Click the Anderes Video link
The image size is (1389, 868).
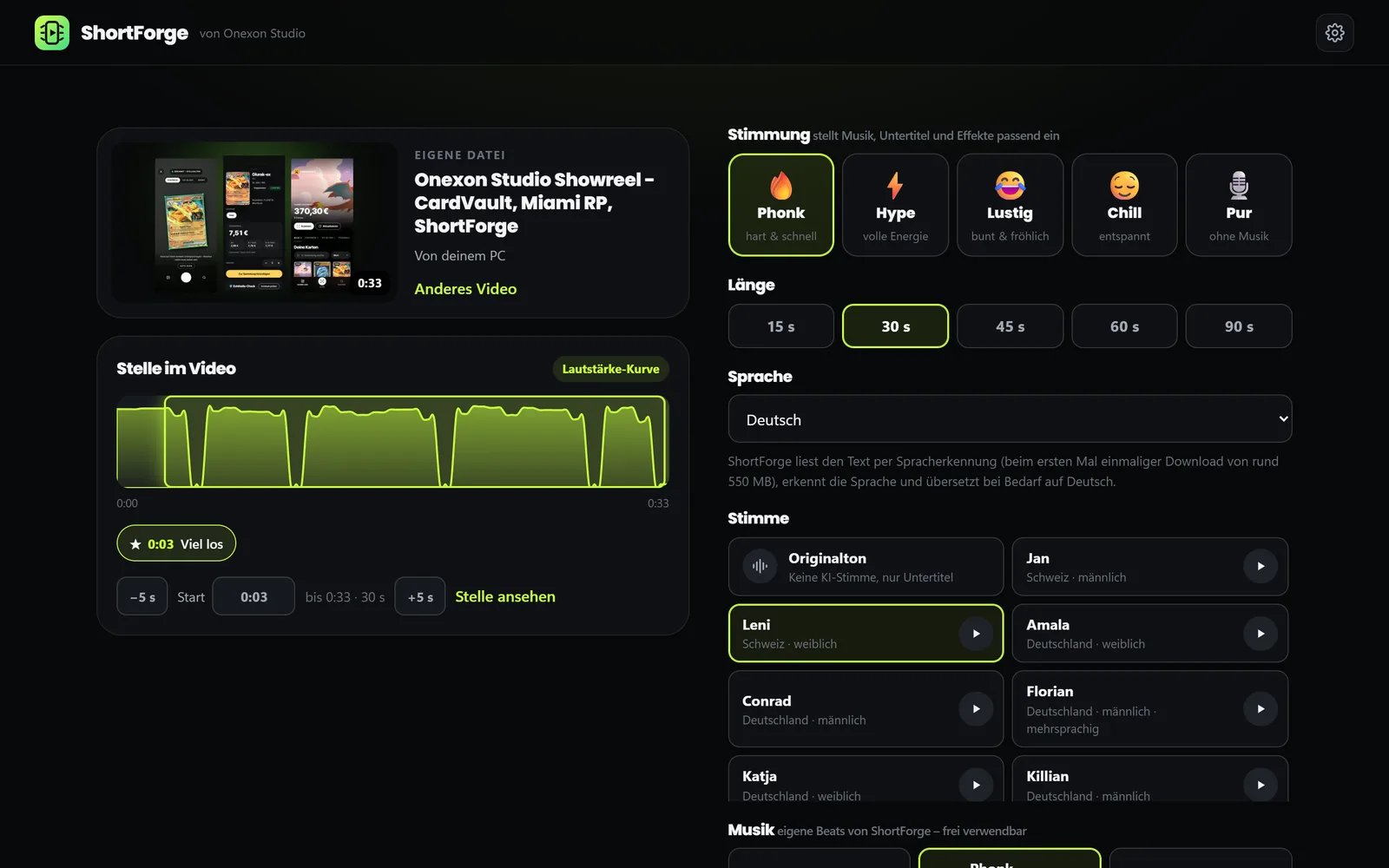click(465, 289)
